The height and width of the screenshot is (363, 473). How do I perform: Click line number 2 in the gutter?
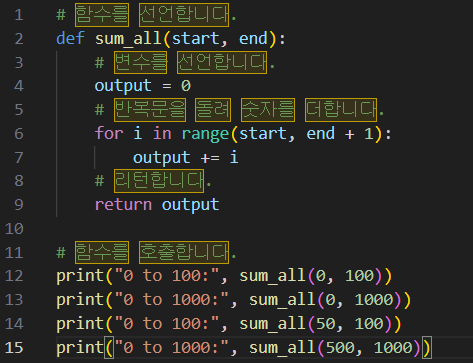coord(19,39)
